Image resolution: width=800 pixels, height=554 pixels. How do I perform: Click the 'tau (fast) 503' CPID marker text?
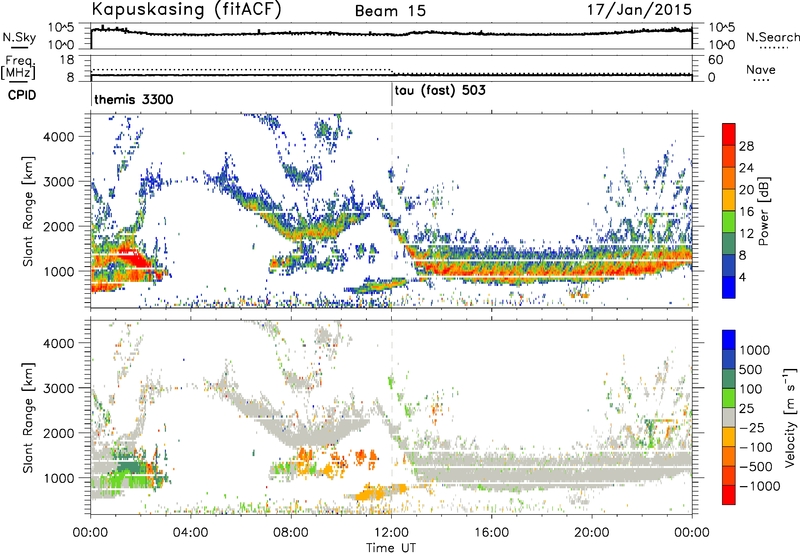click(x=440, y=91)
